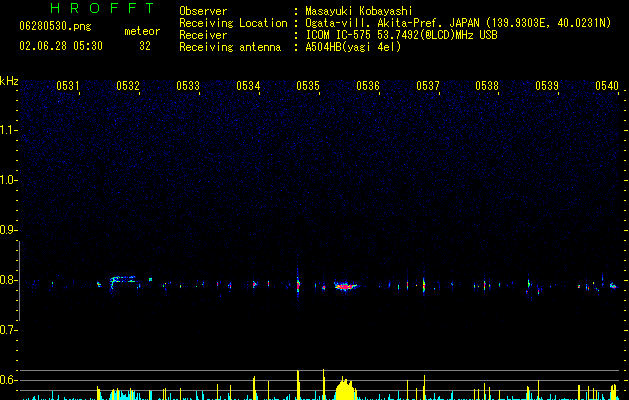Click the 0540 time marker
This screenshot has height=400, width=629.
[607, 86]
